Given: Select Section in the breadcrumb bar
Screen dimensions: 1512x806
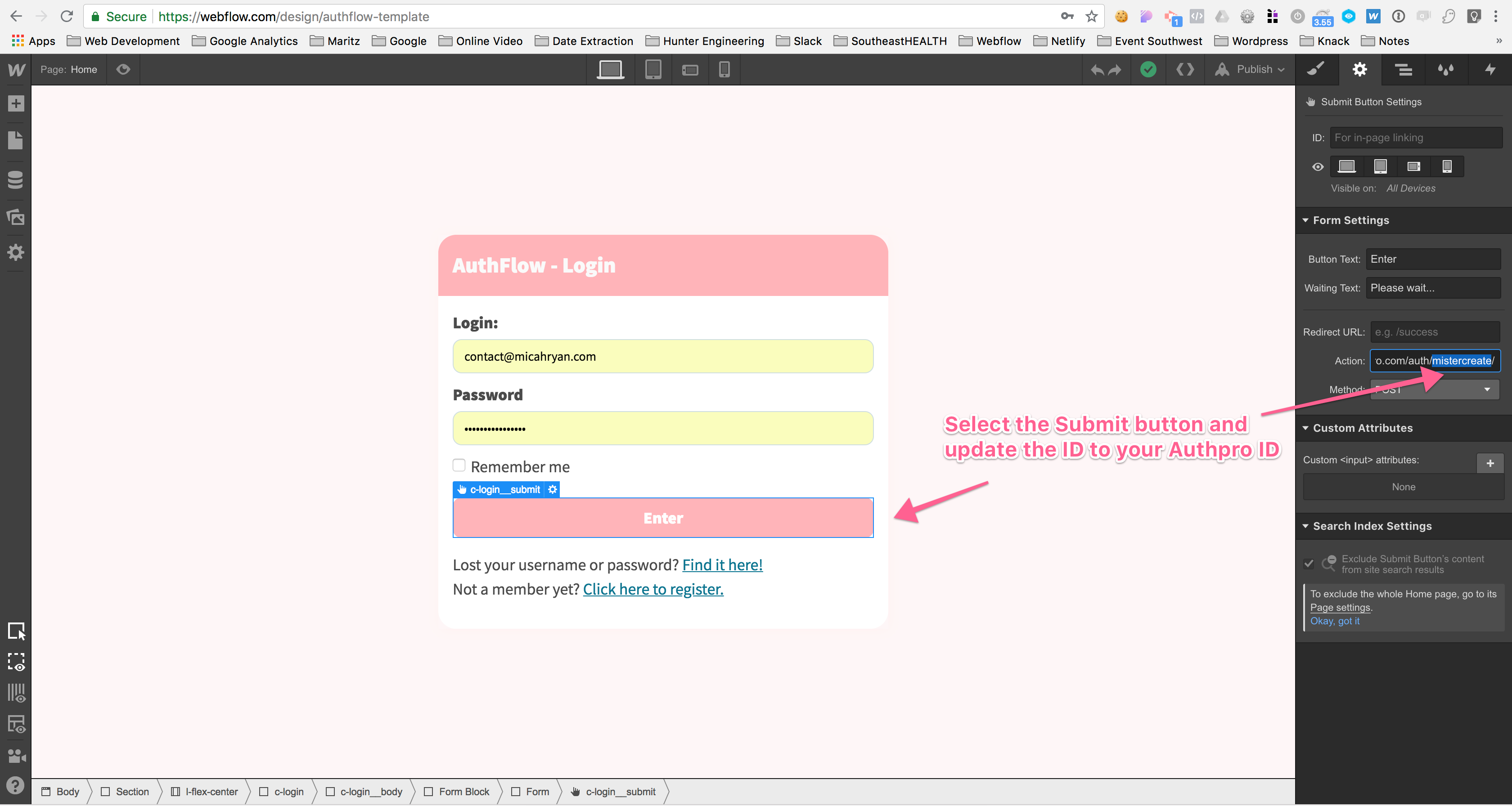Looking at the screenshot, I should pyautogui.click(x=125, y=791).
